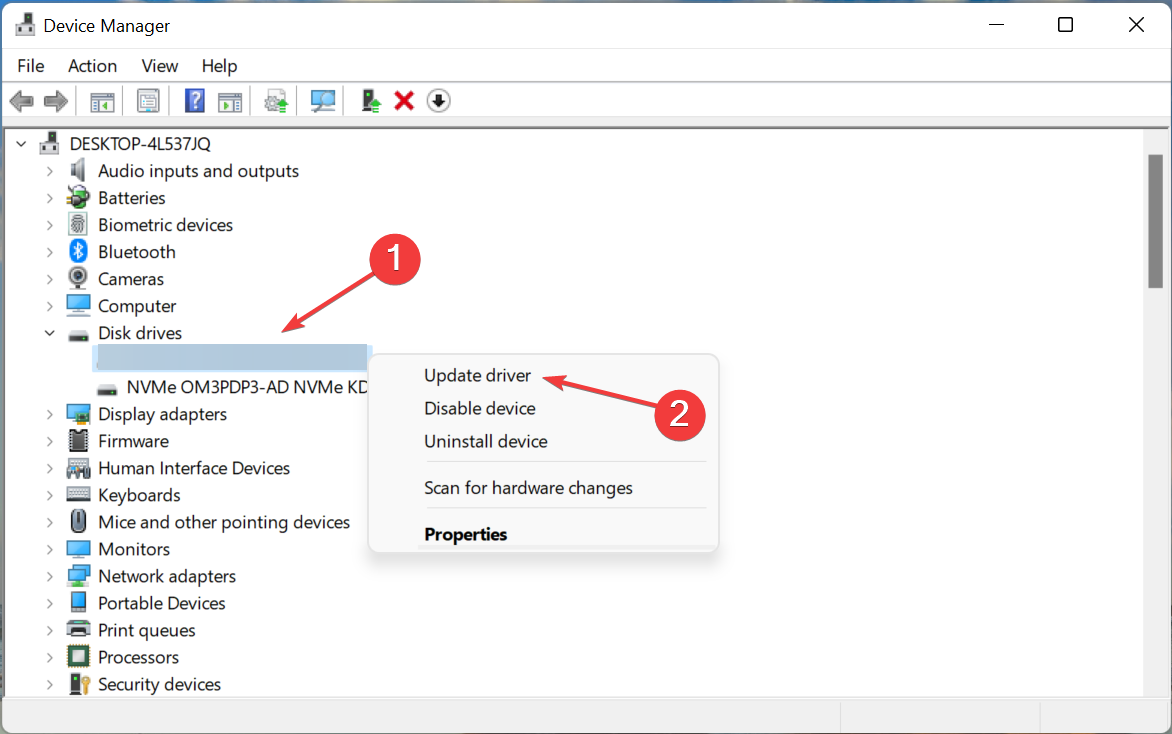Viewport: 1172px width, 734px height.
Task: Expand the Network adapters category
Action: point(49,575)
